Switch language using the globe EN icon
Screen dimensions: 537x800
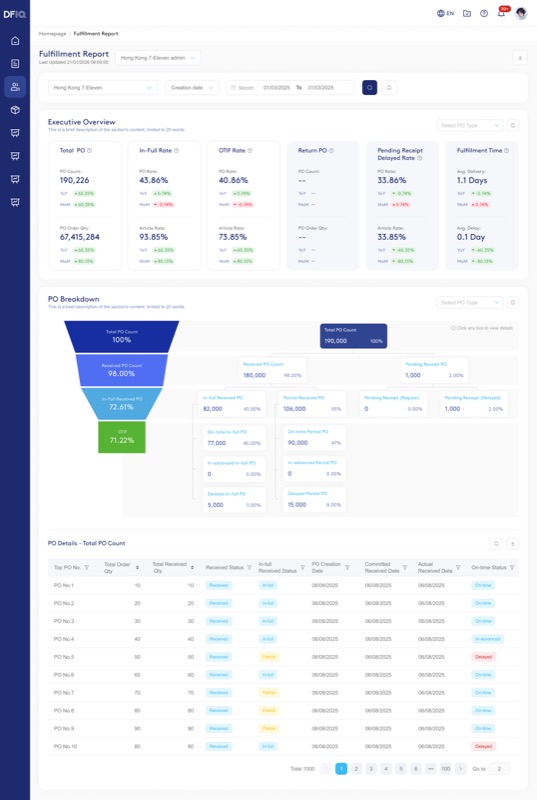coord(445,13)
